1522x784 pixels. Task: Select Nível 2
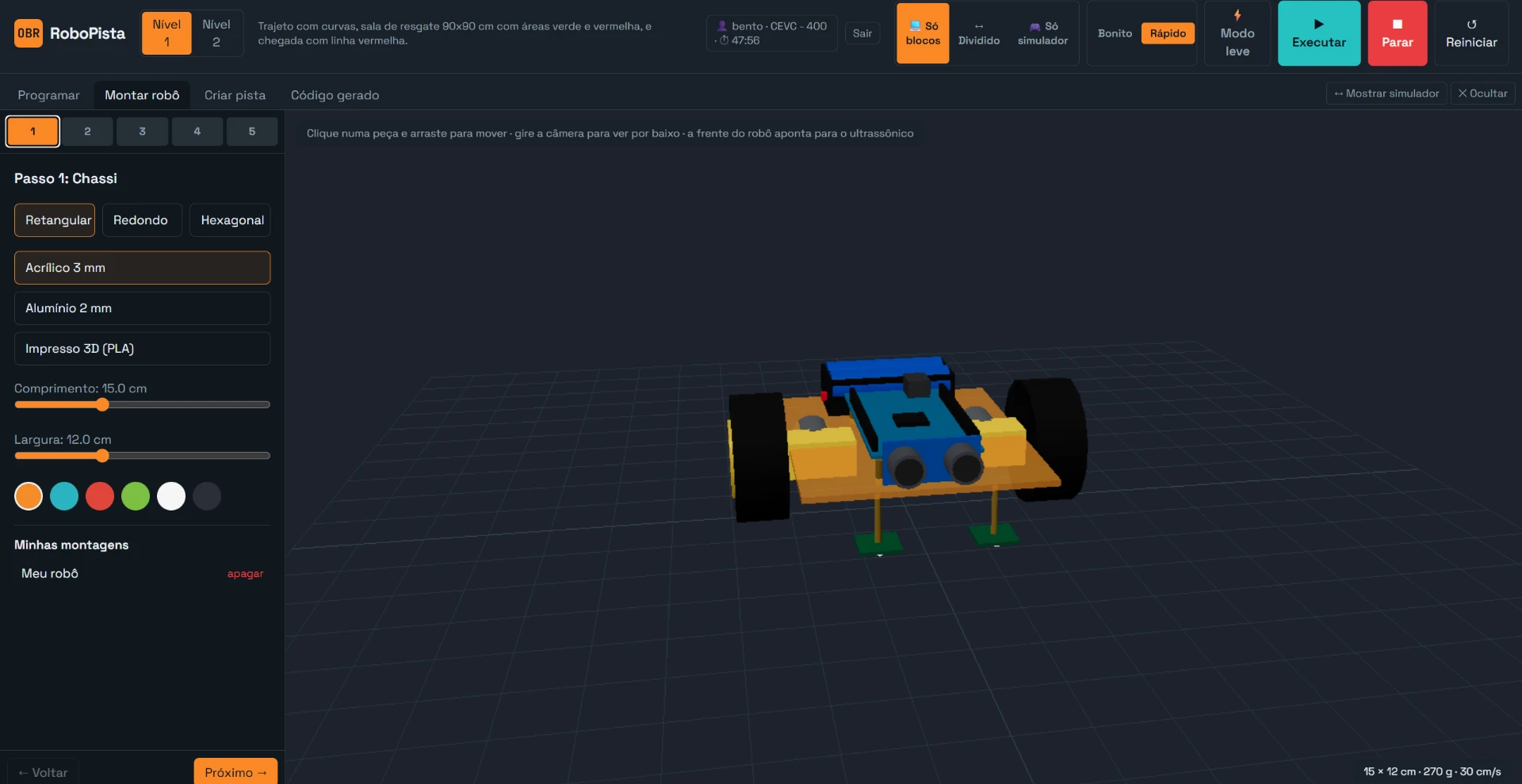tap(216, 33)
